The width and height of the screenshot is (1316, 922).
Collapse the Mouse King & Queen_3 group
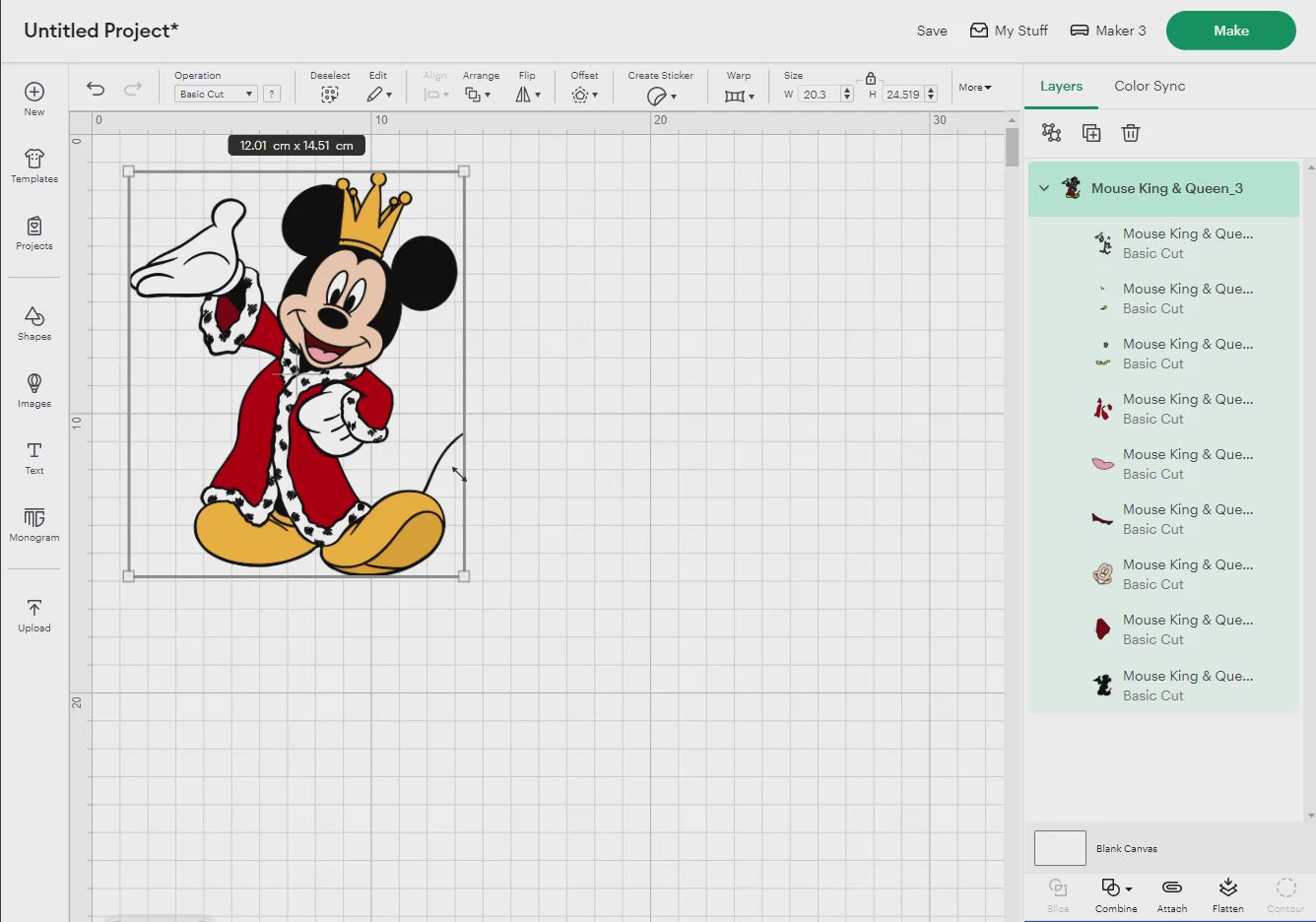tap(1044, 188)
